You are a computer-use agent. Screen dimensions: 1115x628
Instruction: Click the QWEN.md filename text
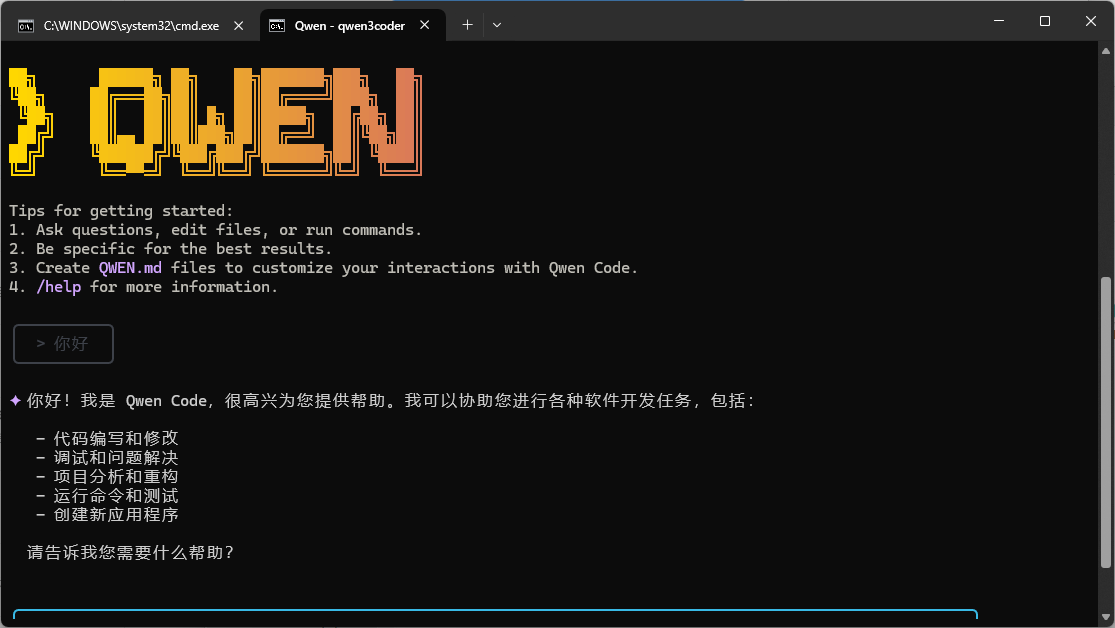point(129,267)
